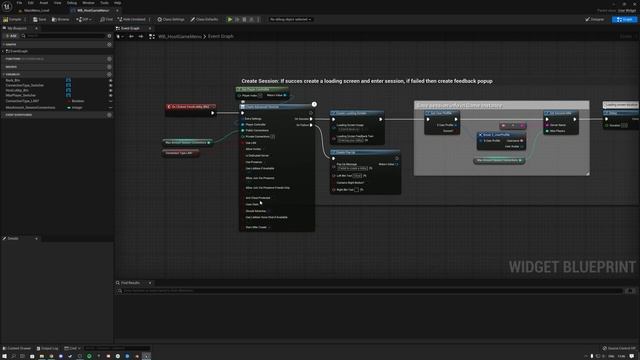Focus the Find Results search input
The height and width of the screenshot is (360, 640).
tap(372, 291)
